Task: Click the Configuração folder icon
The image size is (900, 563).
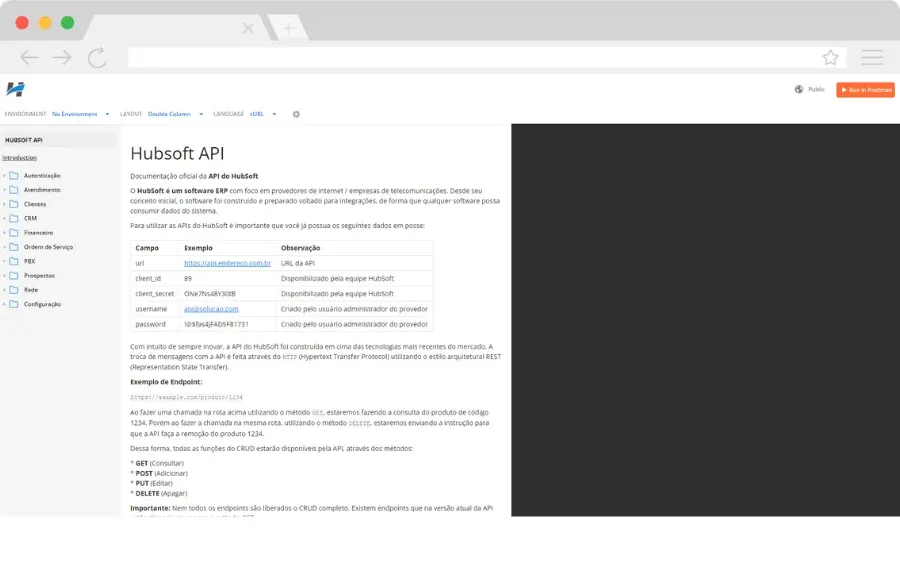Action: pos(14,305)
